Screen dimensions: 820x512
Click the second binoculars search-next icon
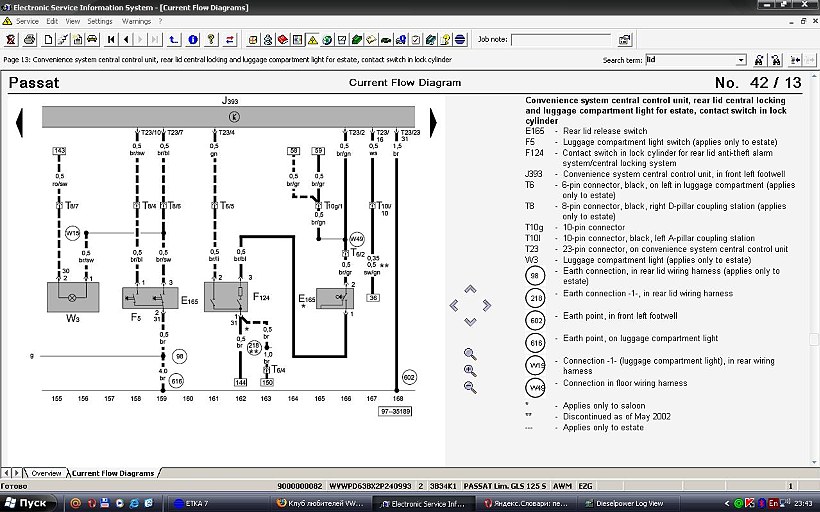click(x=776, y=60)
